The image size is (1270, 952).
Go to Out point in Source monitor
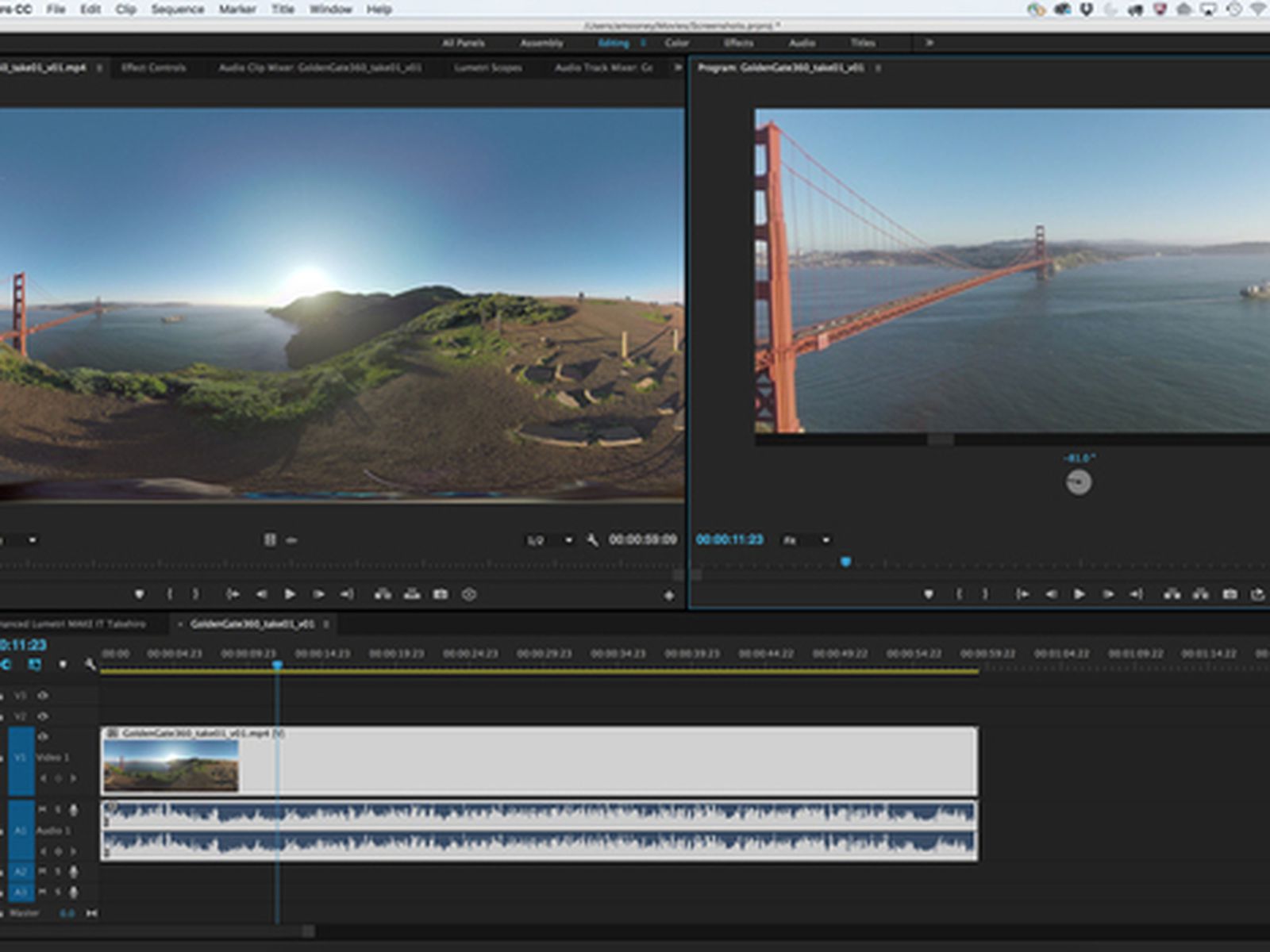click(347, 594)
